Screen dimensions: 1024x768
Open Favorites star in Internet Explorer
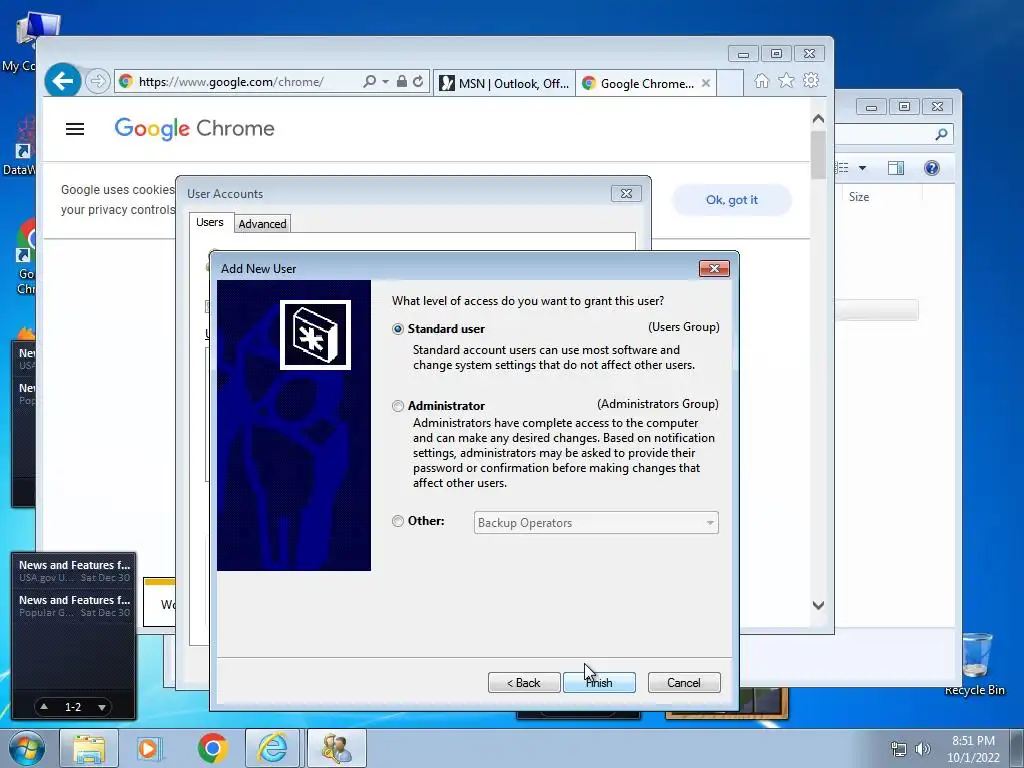coord(786,80)
